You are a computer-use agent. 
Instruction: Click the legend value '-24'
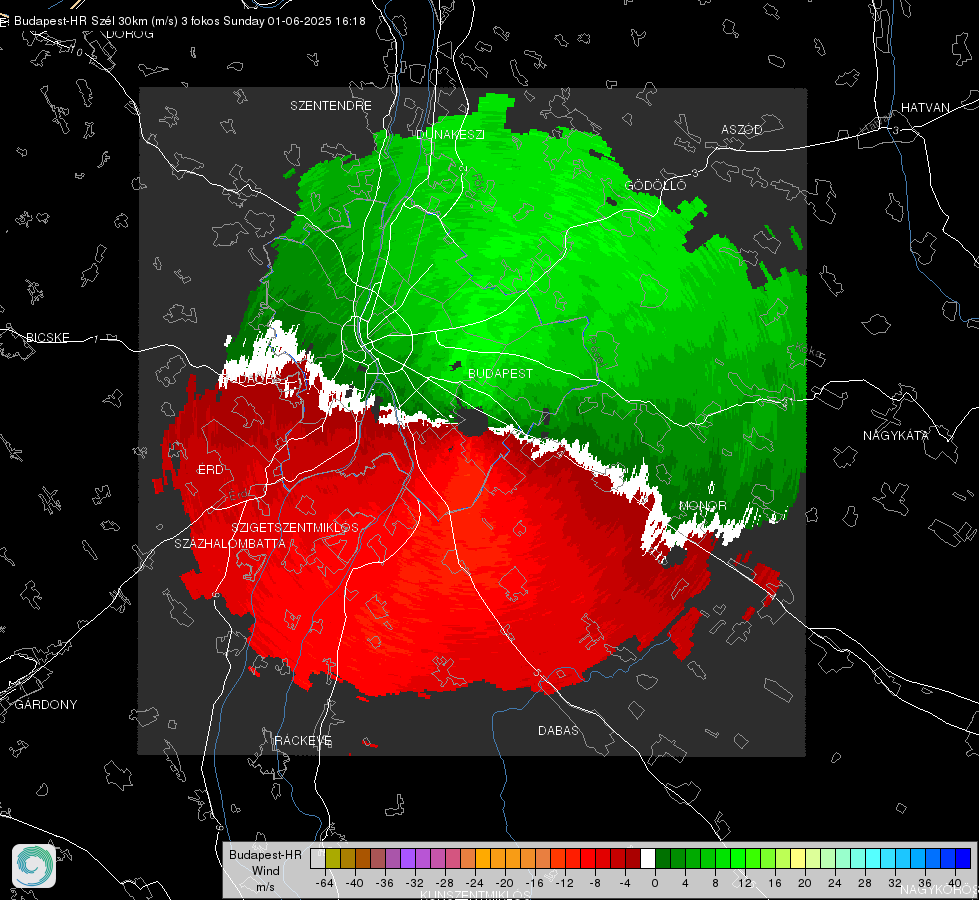click(475, 883)
